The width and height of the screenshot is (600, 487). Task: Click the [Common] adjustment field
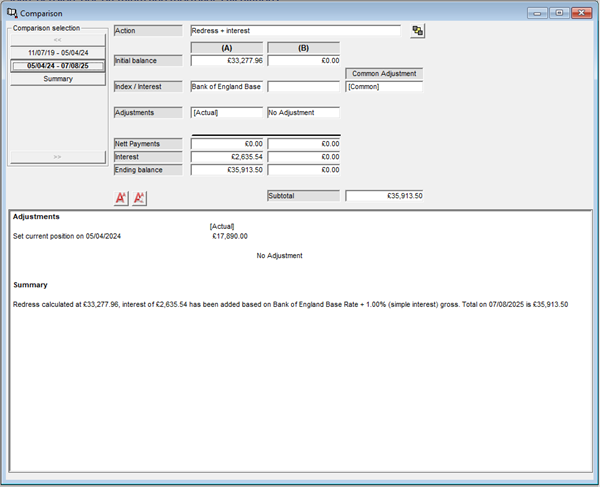point(384,86)
